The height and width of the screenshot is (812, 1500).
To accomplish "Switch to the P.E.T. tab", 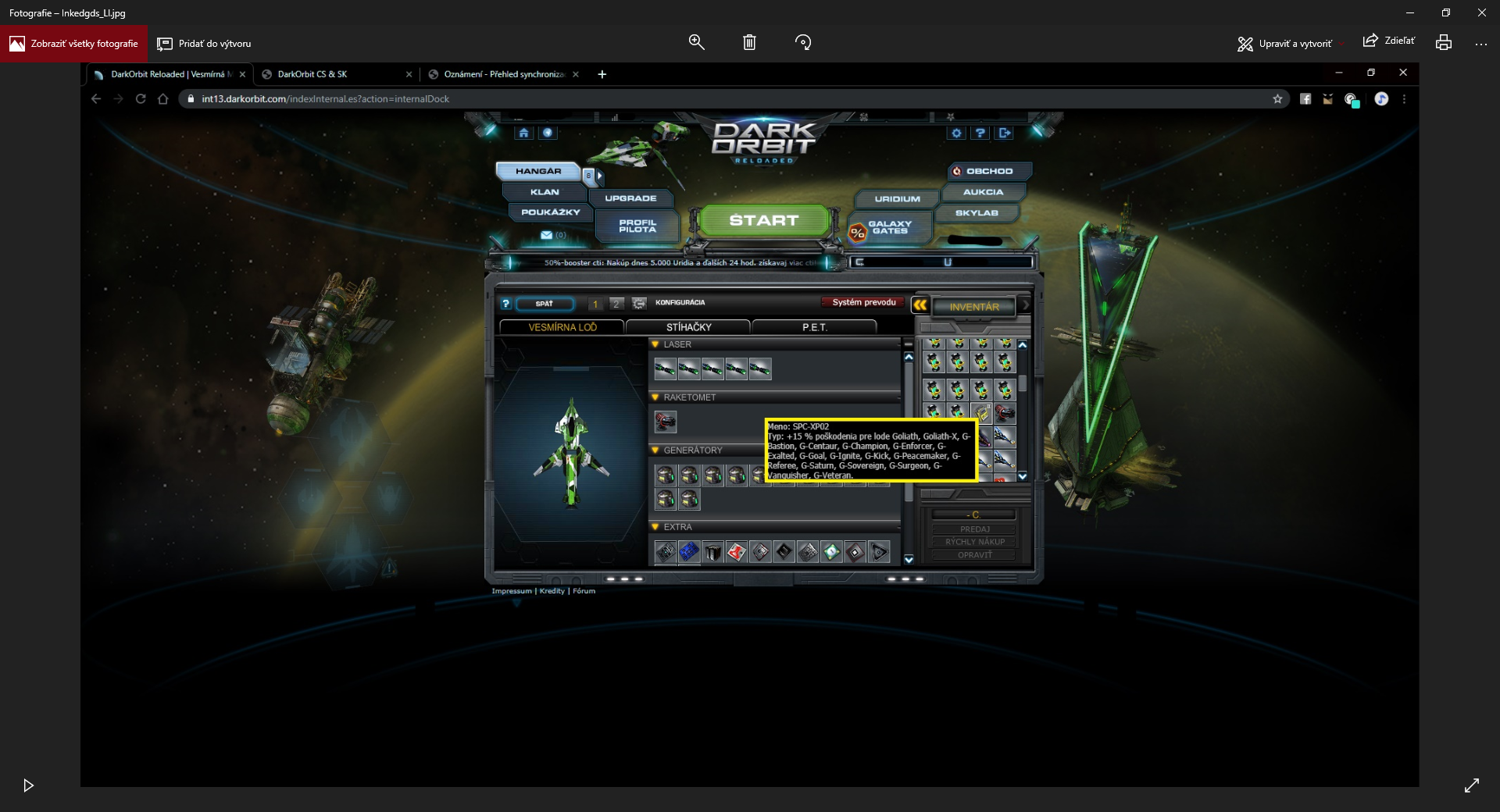I will pyautogui.click(x=814, y=327).
